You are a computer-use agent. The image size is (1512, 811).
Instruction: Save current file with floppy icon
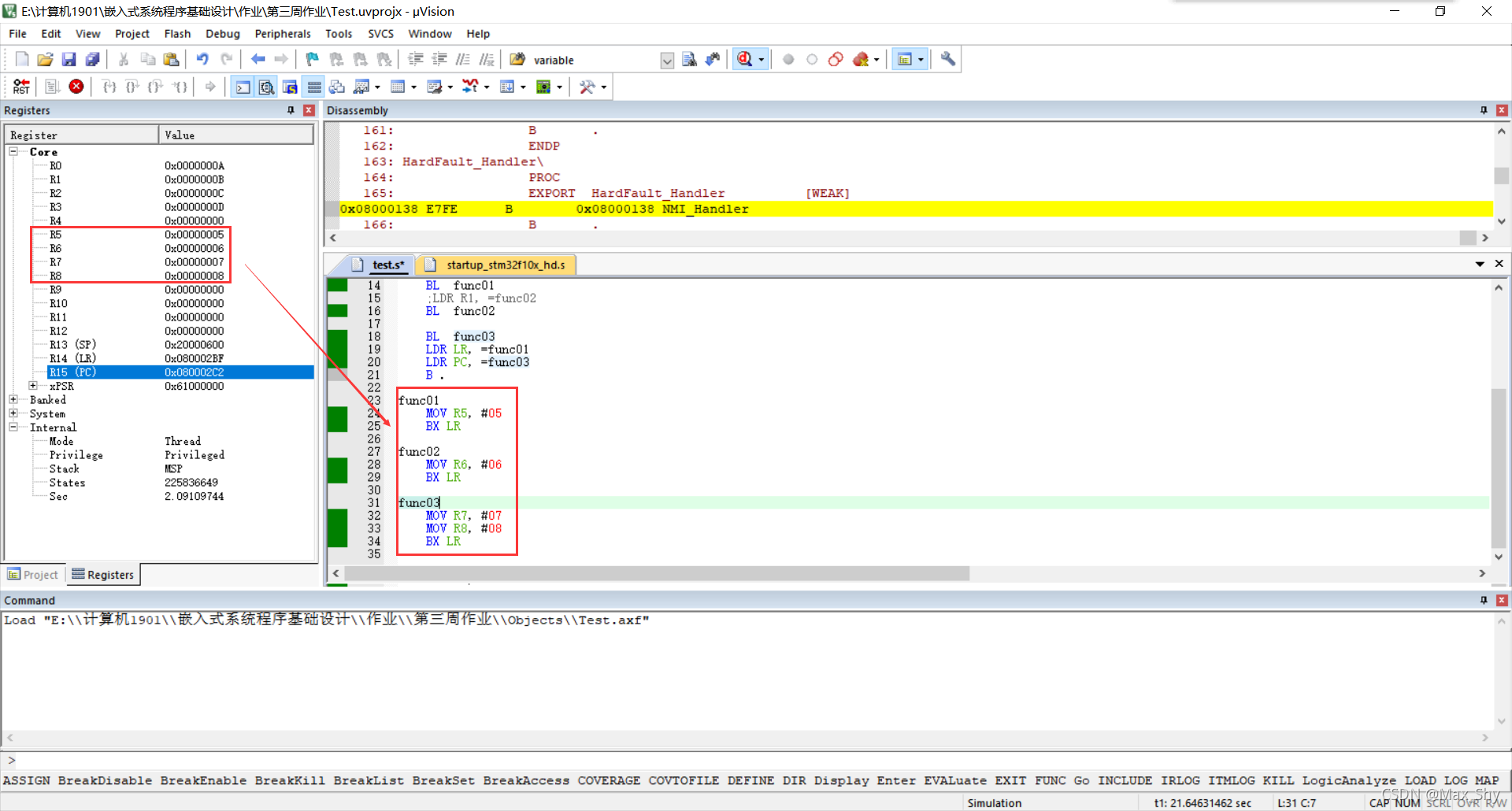pyautogui.click(x=69, y=59)
